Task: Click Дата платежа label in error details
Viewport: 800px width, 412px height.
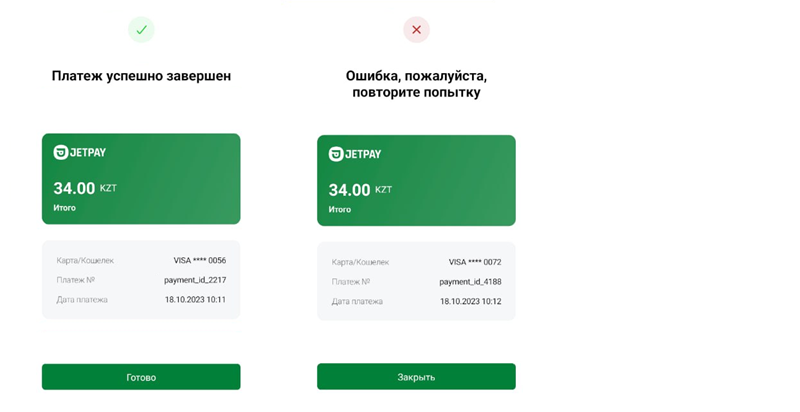Action: (x=357, y=301)
